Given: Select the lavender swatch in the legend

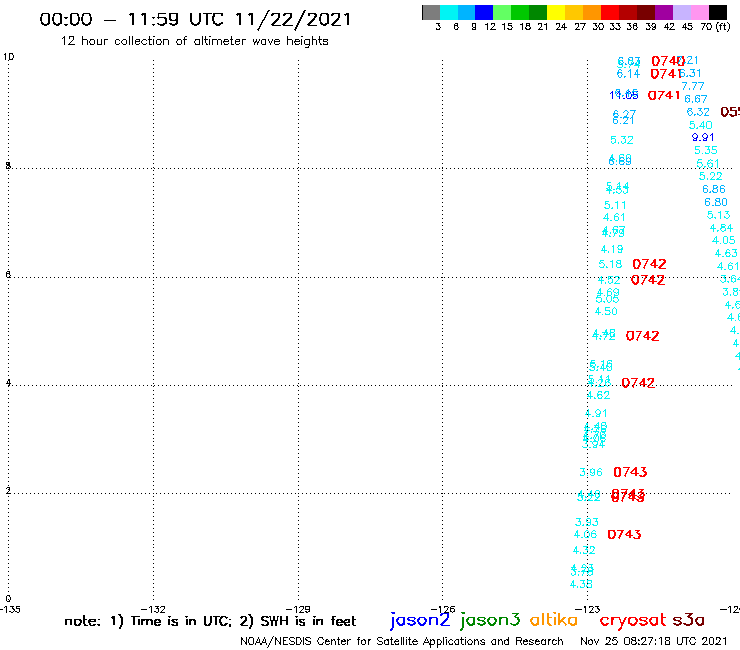Looking at the screenshot, I should point(681,12).
